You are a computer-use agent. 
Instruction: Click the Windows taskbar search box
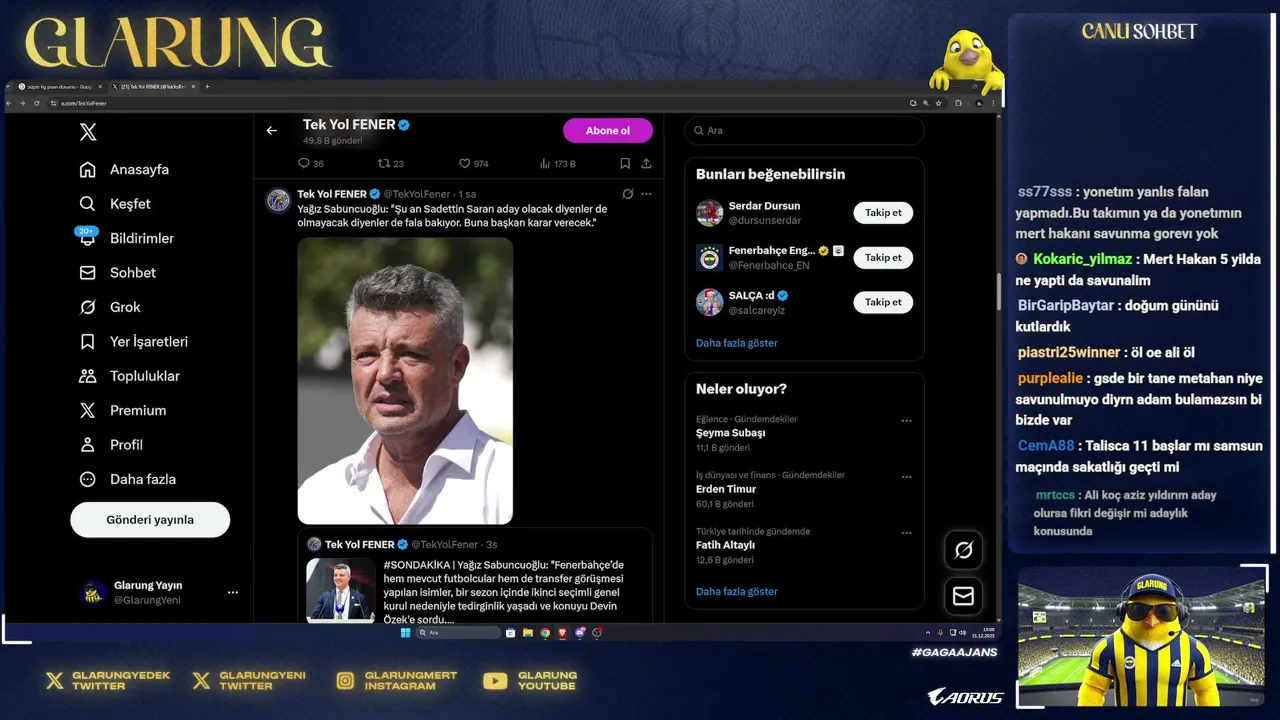[x=458, y=633]
